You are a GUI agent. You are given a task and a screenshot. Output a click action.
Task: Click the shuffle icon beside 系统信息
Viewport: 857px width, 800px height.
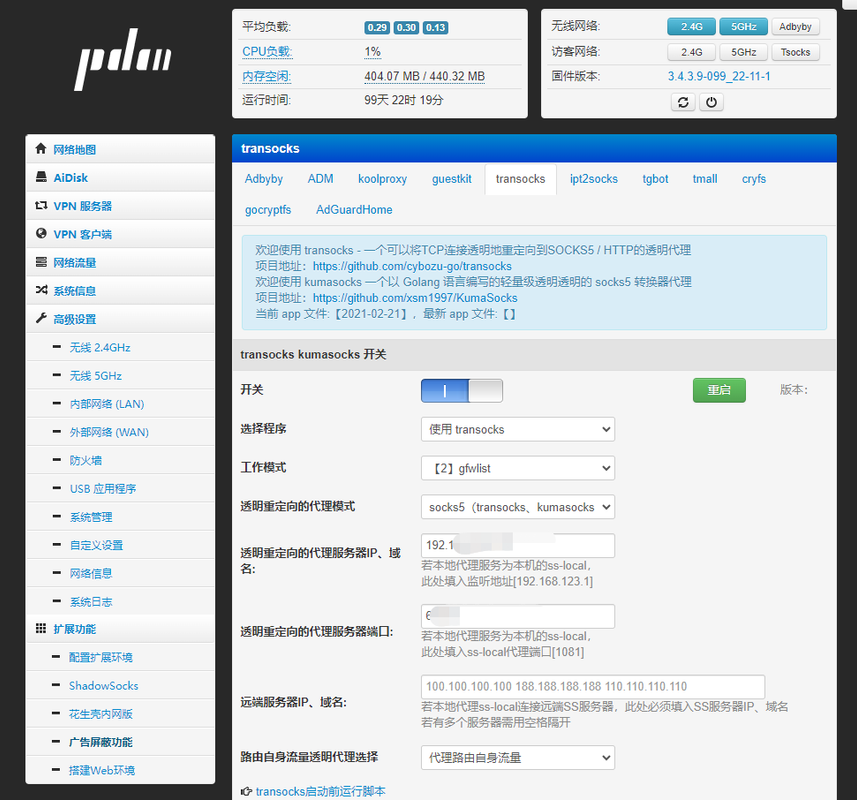pyautogui.click(x=41, y=290)
